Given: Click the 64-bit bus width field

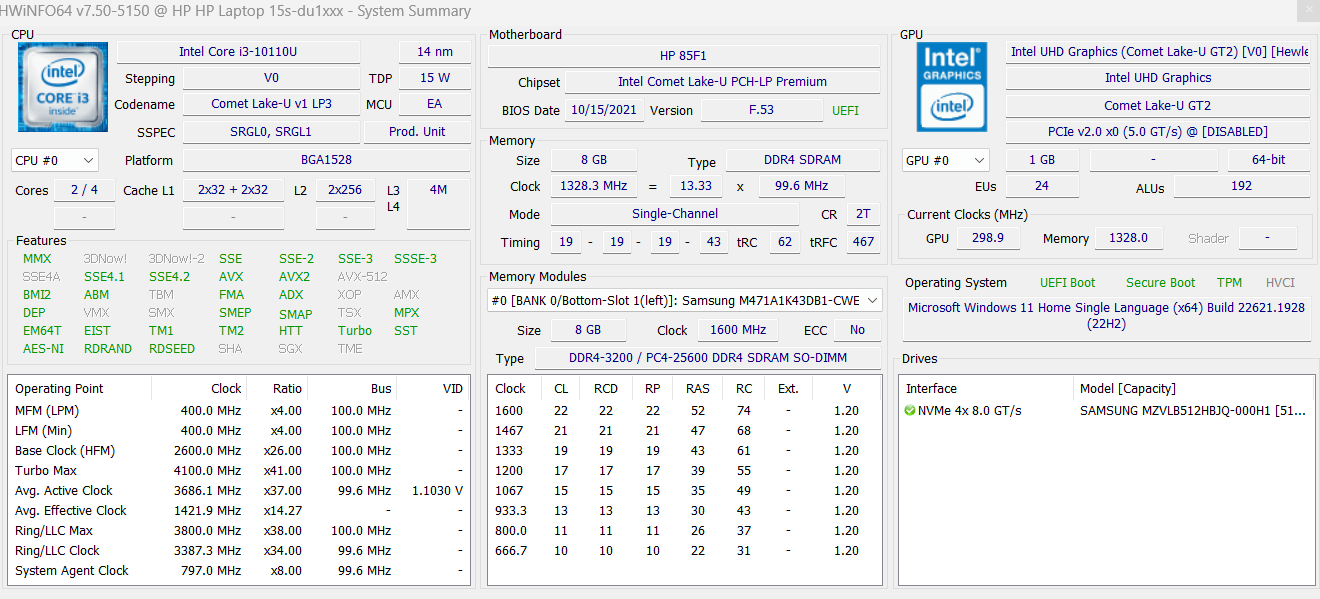Looking at the screenshot, I should point(1269,160).
